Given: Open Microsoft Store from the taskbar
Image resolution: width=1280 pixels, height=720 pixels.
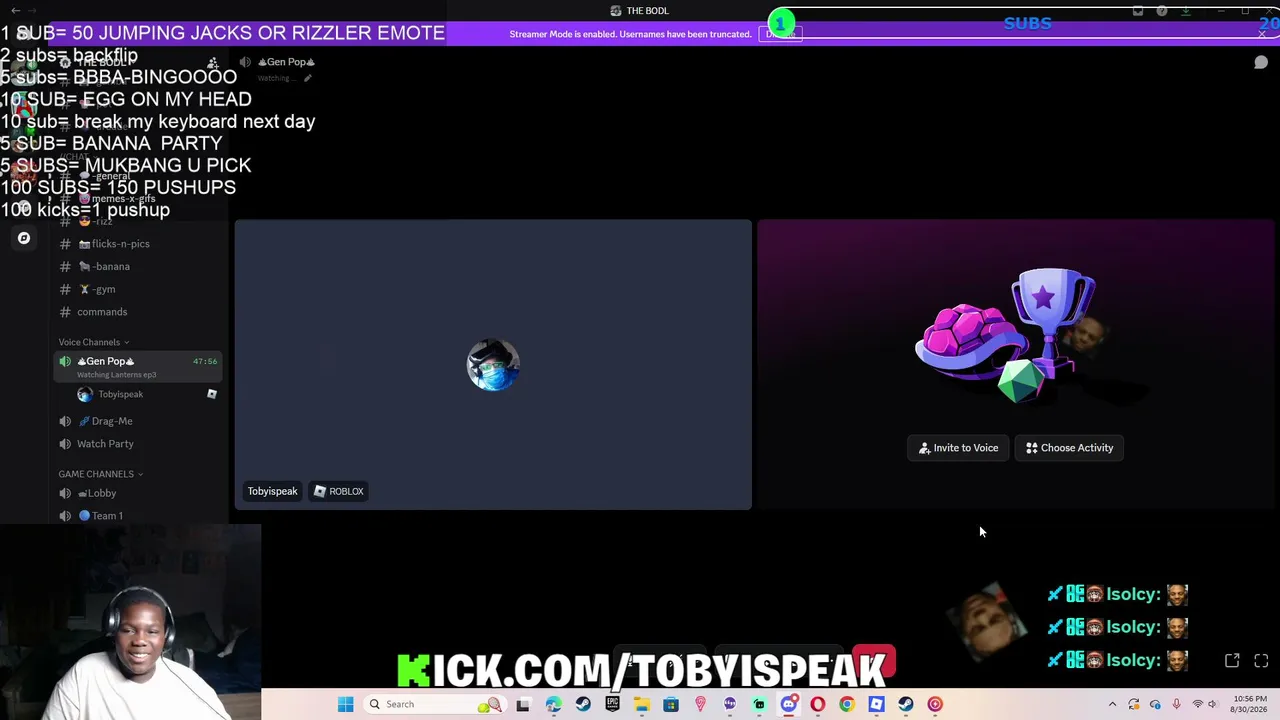Looking at the screenshot, I should (x=671, y=704).
